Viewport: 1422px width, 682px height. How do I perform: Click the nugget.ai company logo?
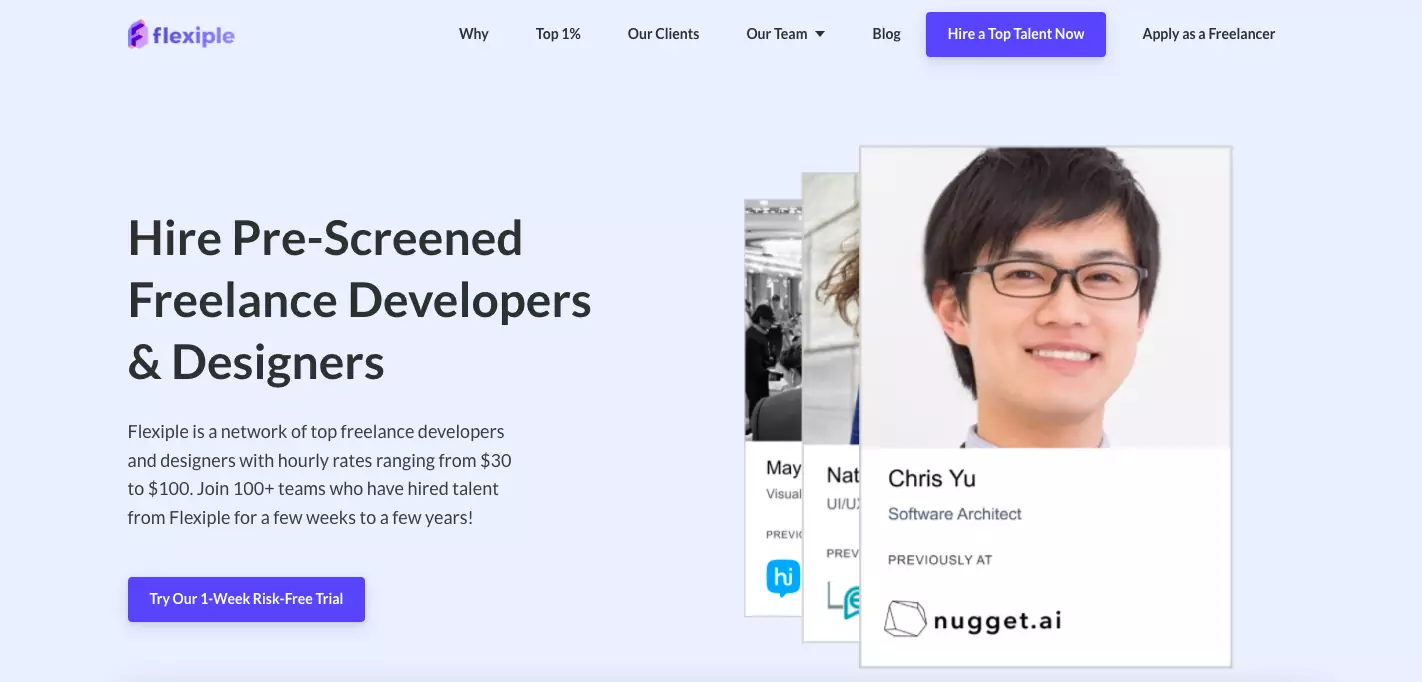(973, 620)
